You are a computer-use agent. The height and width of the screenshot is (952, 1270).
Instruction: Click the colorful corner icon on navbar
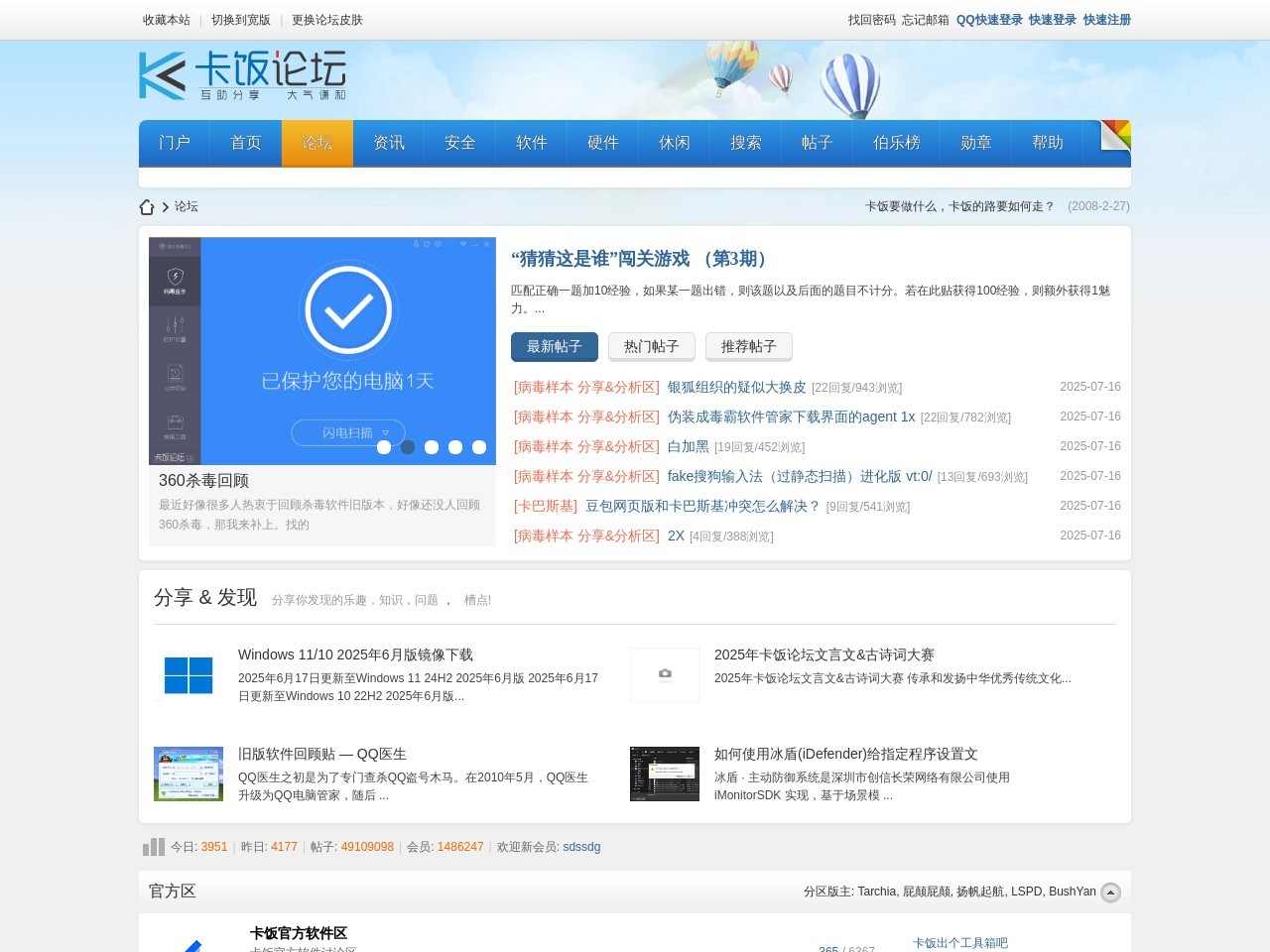[1115, 135]
